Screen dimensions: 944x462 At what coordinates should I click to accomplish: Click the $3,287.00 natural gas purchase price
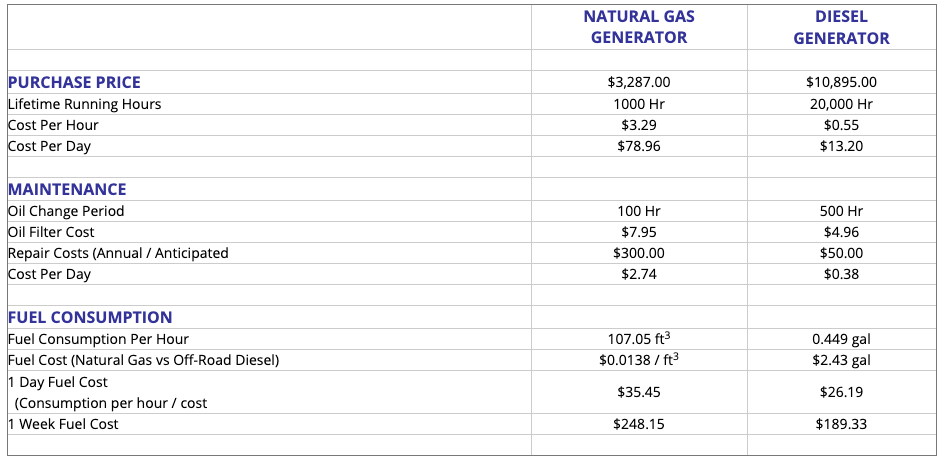(639, 82)
